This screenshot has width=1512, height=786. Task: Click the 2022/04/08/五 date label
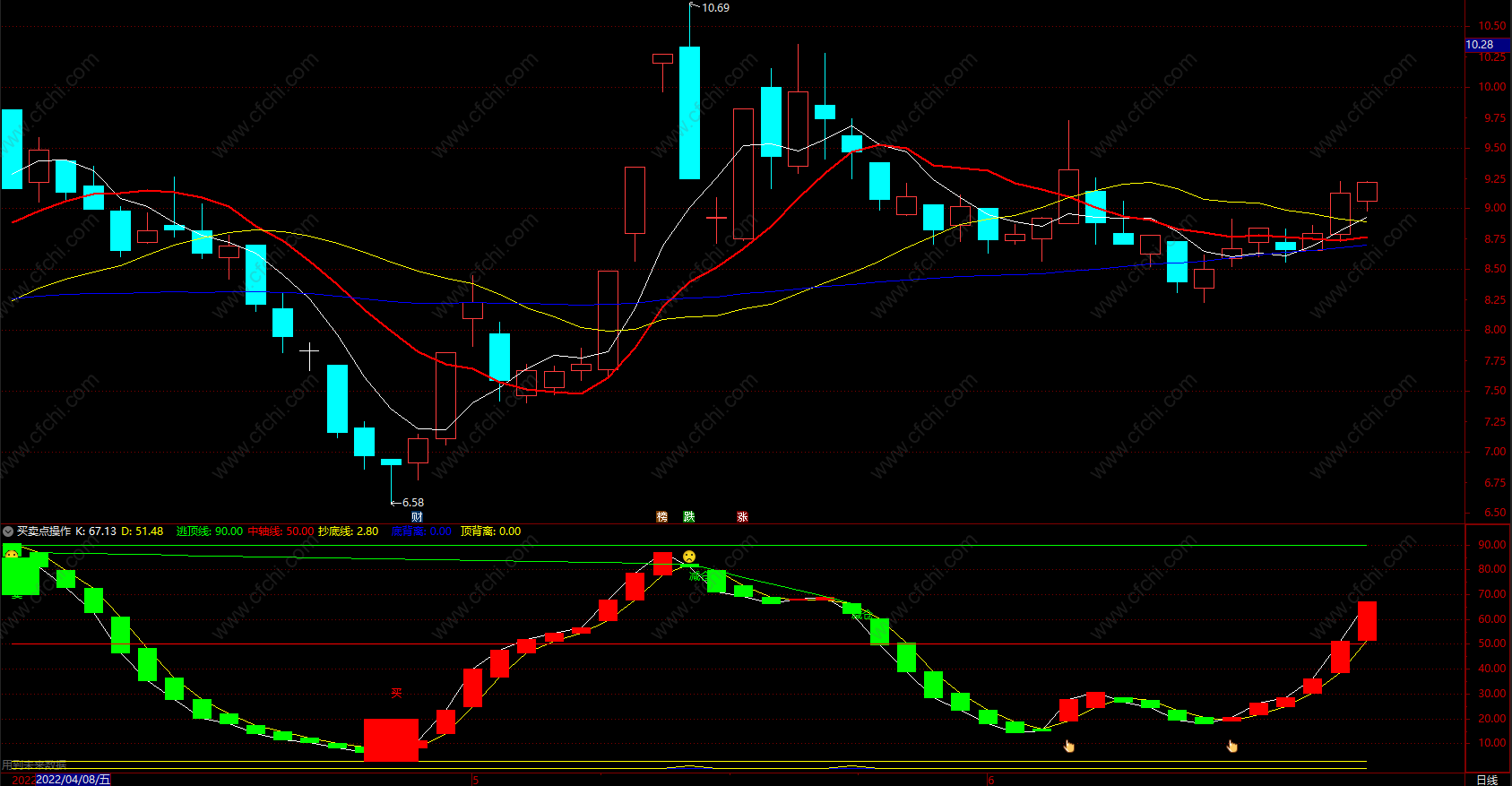click(73, 780)
